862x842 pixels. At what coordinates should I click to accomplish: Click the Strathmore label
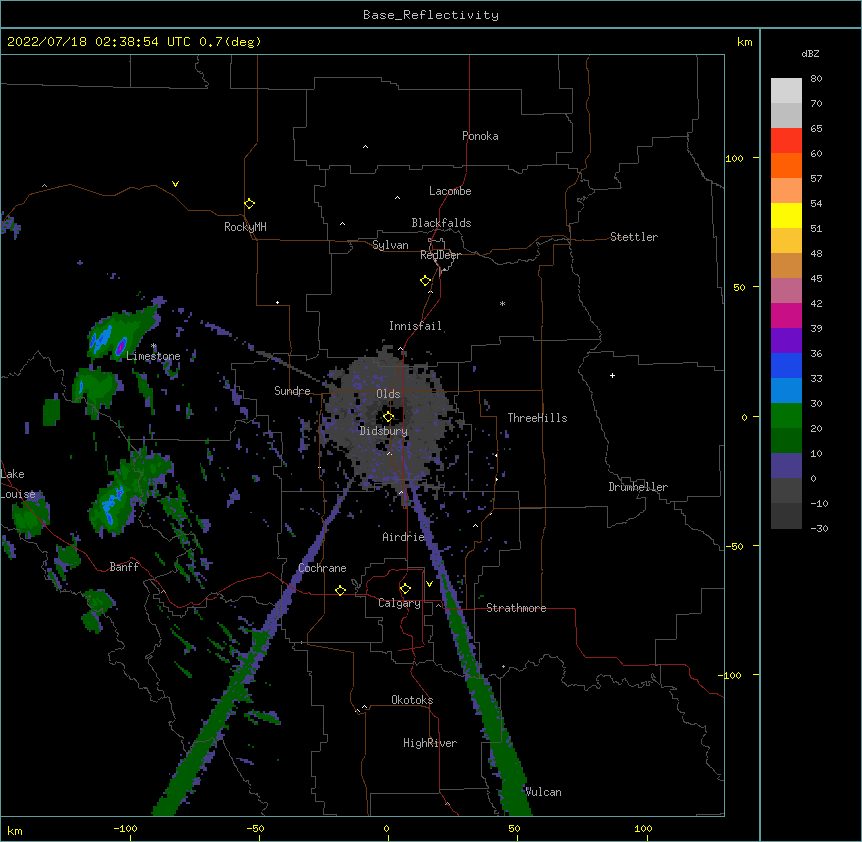pos(516,608)
